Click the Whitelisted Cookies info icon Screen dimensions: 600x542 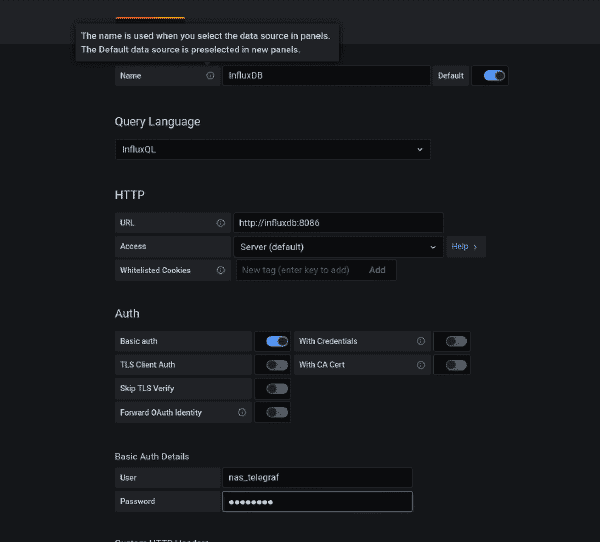(x=221, y=270)
